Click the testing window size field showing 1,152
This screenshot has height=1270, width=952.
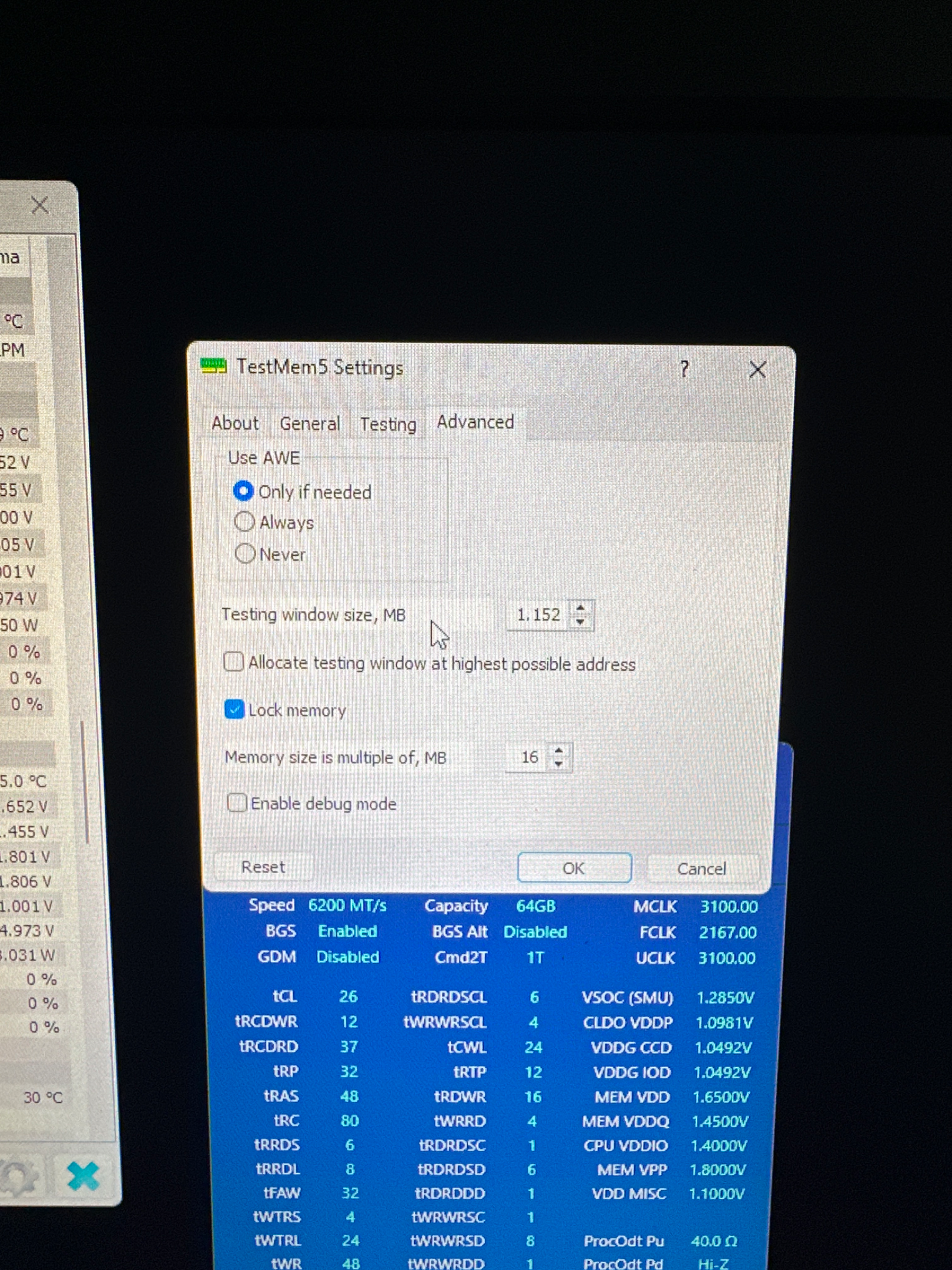539,615
